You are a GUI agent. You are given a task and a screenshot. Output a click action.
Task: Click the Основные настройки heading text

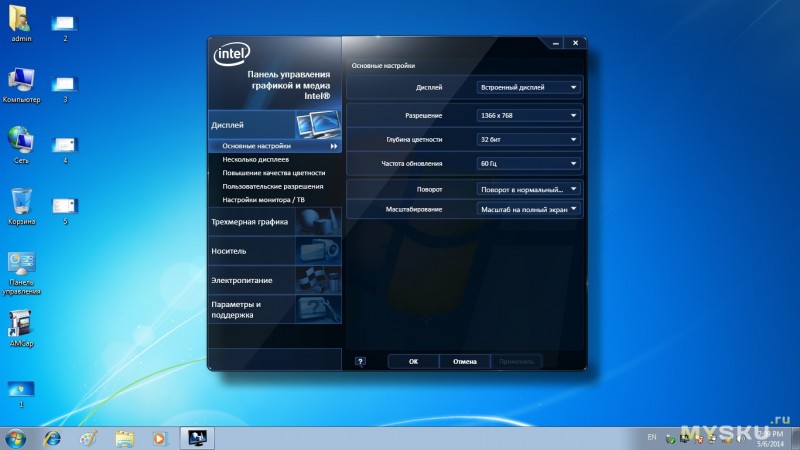[383, 66]
